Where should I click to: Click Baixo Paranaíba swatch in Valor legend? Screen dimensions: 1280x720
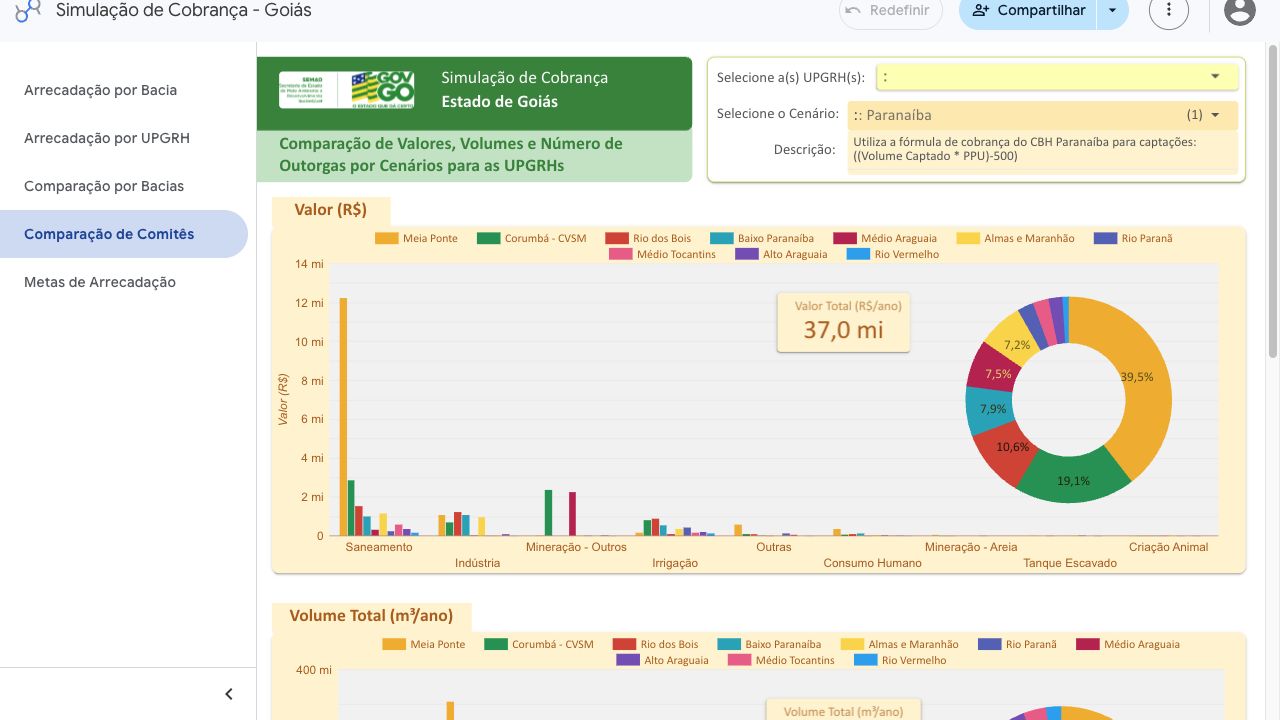tap(722, 238)
